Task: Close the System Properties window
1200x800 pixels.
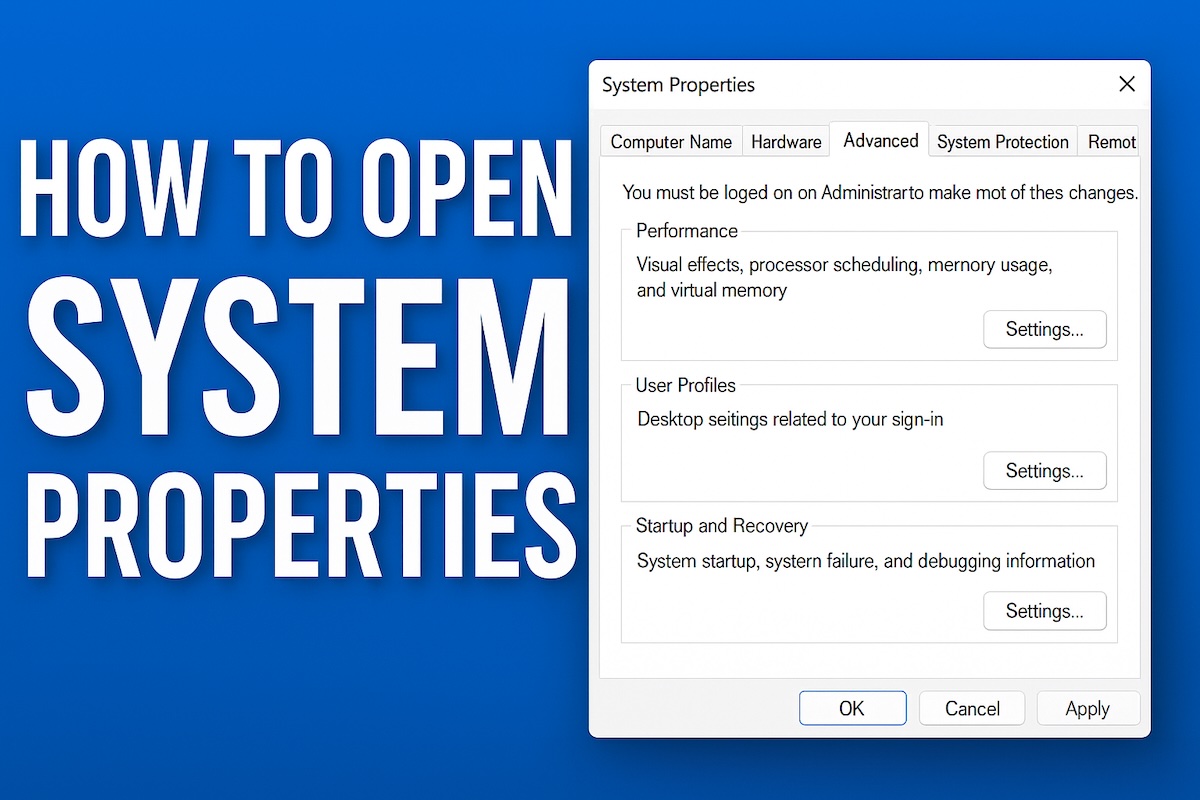Action: 1126,84
